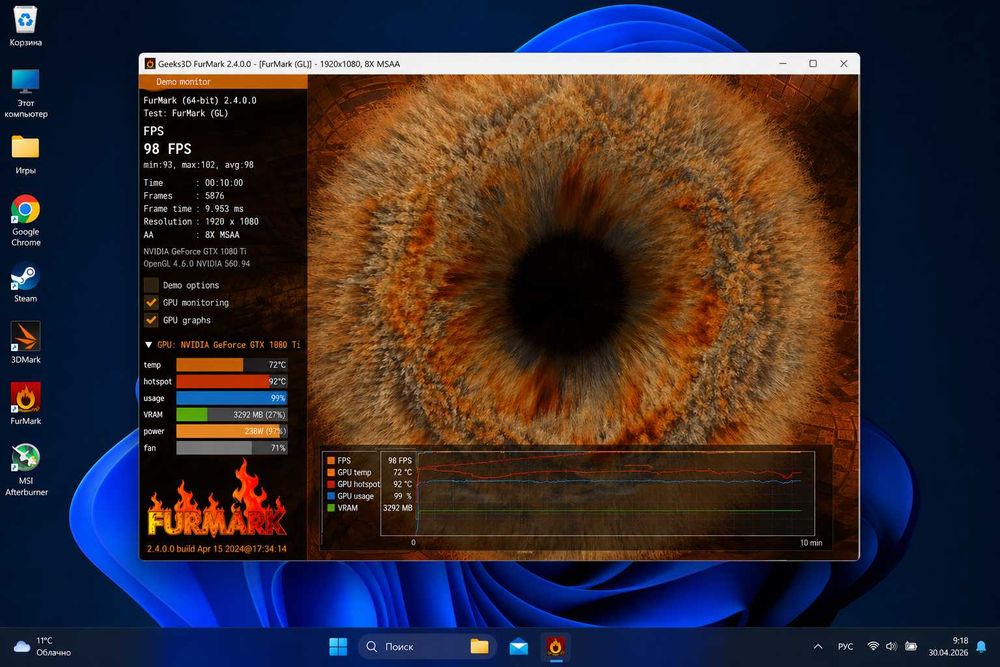Screen dimensions: 1000x667
Task: Collapse GPU NVIDIA GeForce GTX 1080 Ti section
Action: (x=149, y=345)
